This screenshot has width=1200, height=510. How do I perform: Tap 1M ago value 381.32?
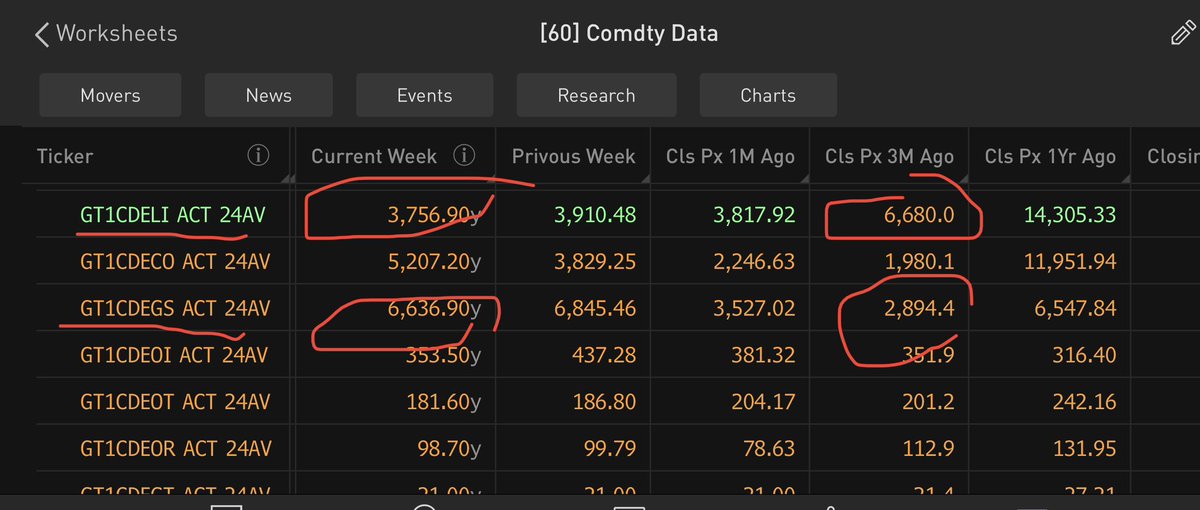pos(763,356)
